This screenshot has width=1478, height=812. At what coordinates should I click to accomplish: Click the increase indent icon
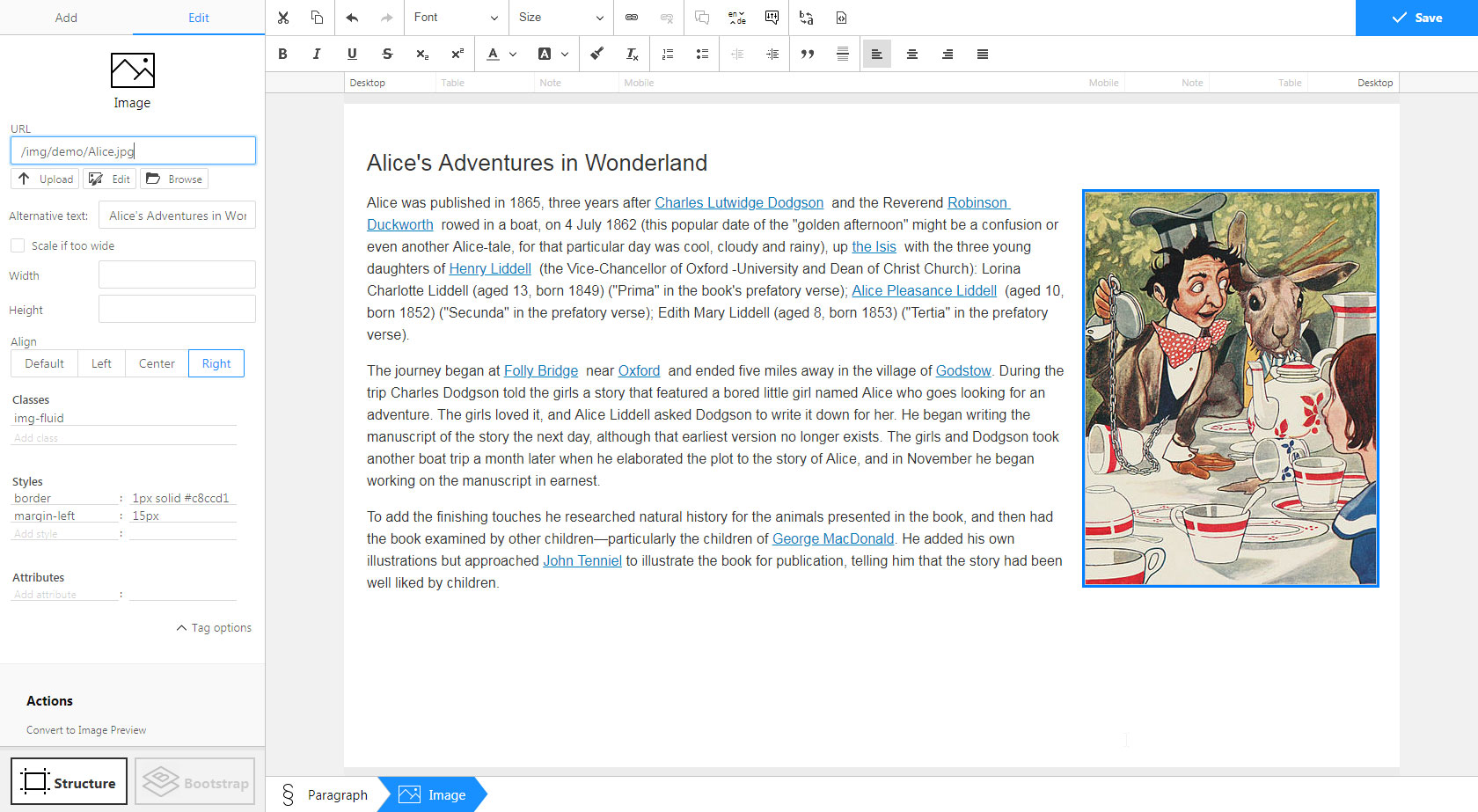772,54
